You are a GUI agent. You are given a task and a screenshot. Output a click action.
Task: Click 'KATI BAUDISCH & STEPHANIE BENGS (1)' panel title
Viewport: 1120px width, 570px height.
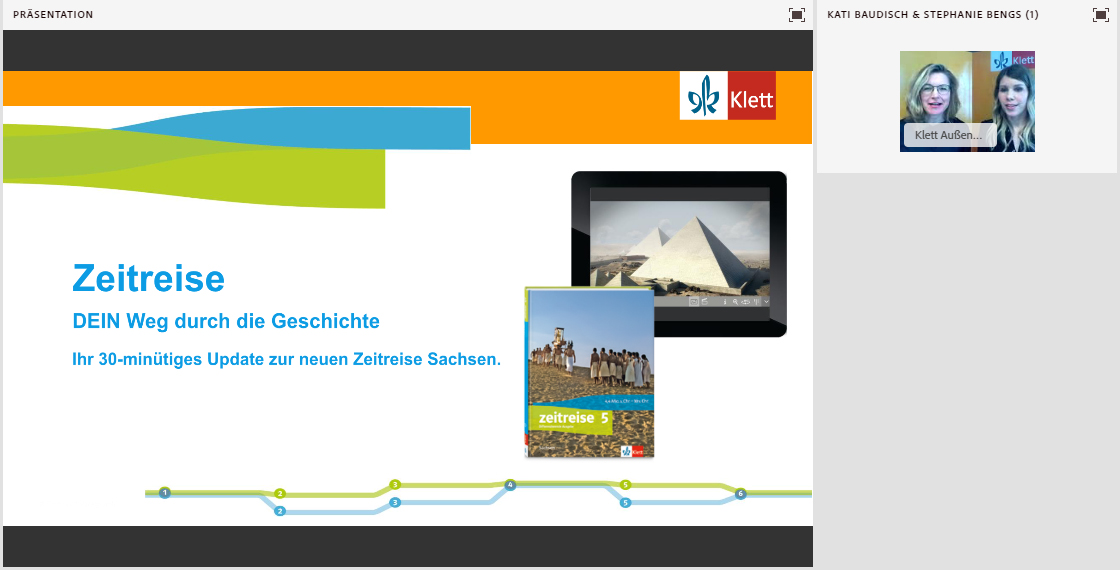click(x=933, y=14)
